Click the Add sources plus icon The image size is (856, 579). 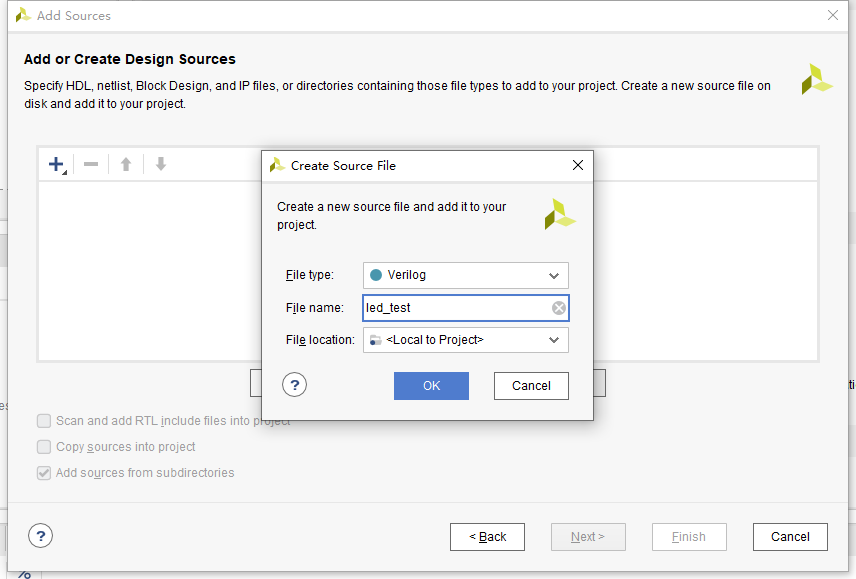click(x=56, y=164)
